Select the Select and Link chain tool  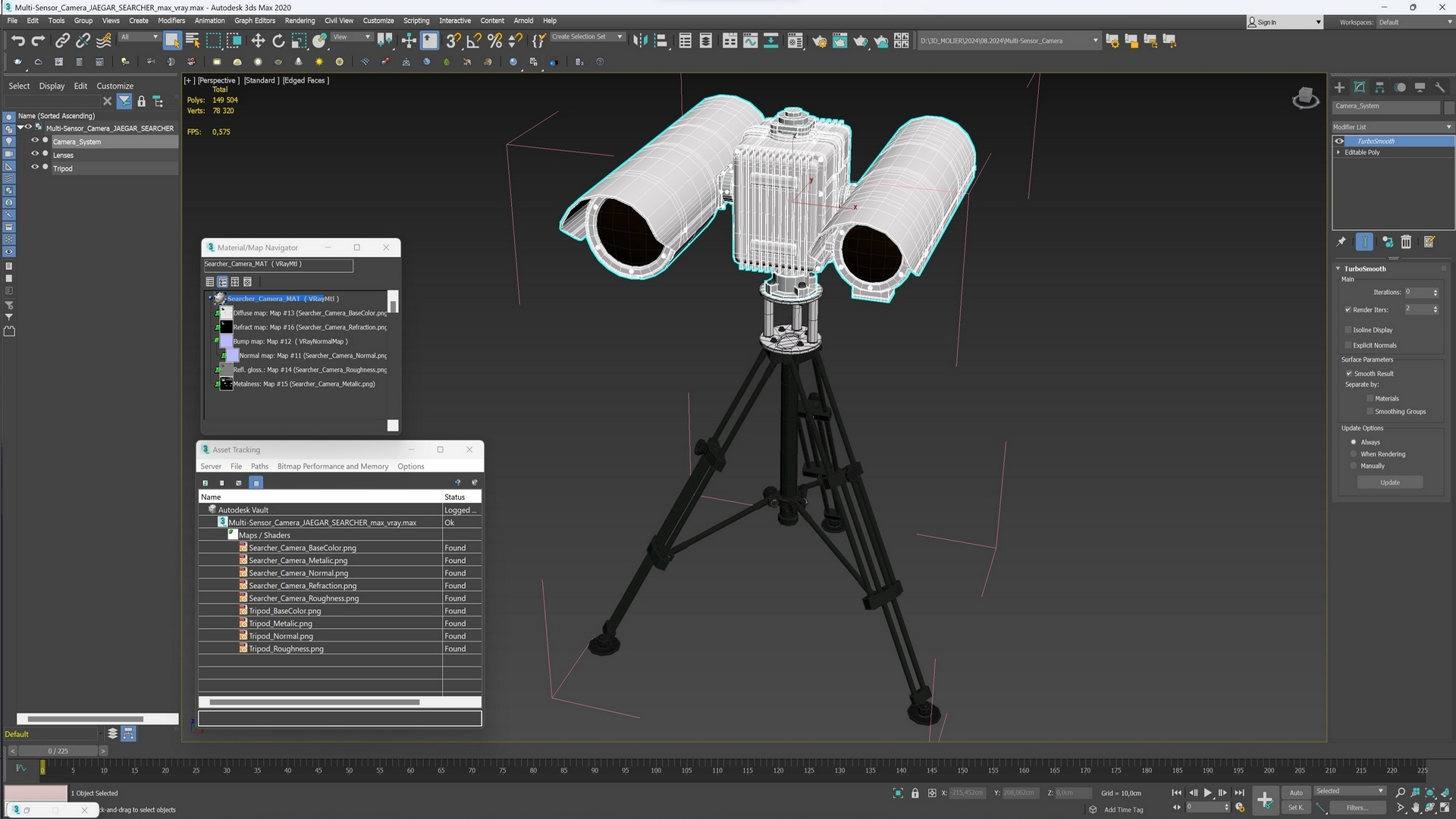click(x=62, y=41)
